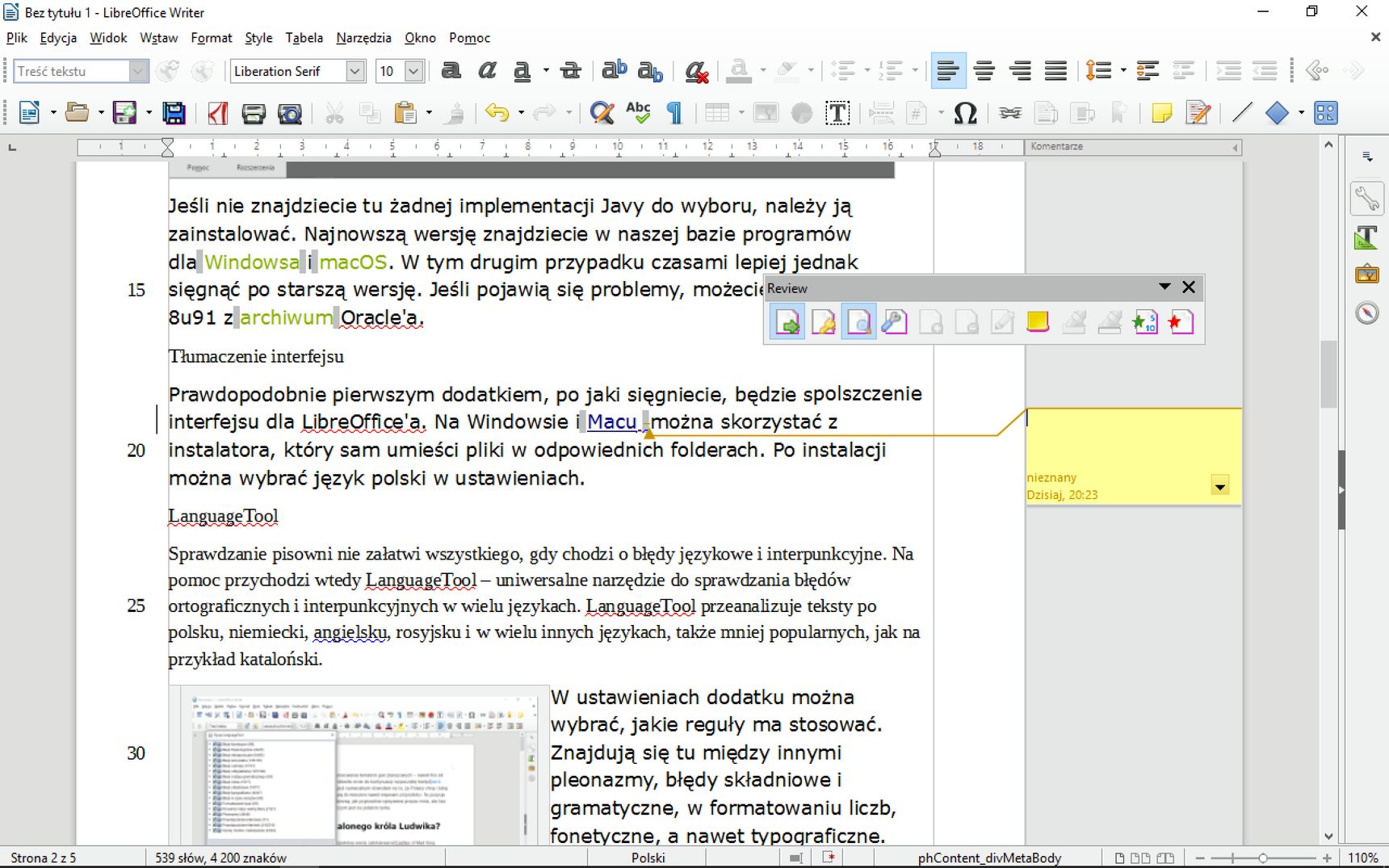This screenshot has height=868, width=1389.
Task: Click Merge Document red star icon
Action: [x=1181, y=322]
